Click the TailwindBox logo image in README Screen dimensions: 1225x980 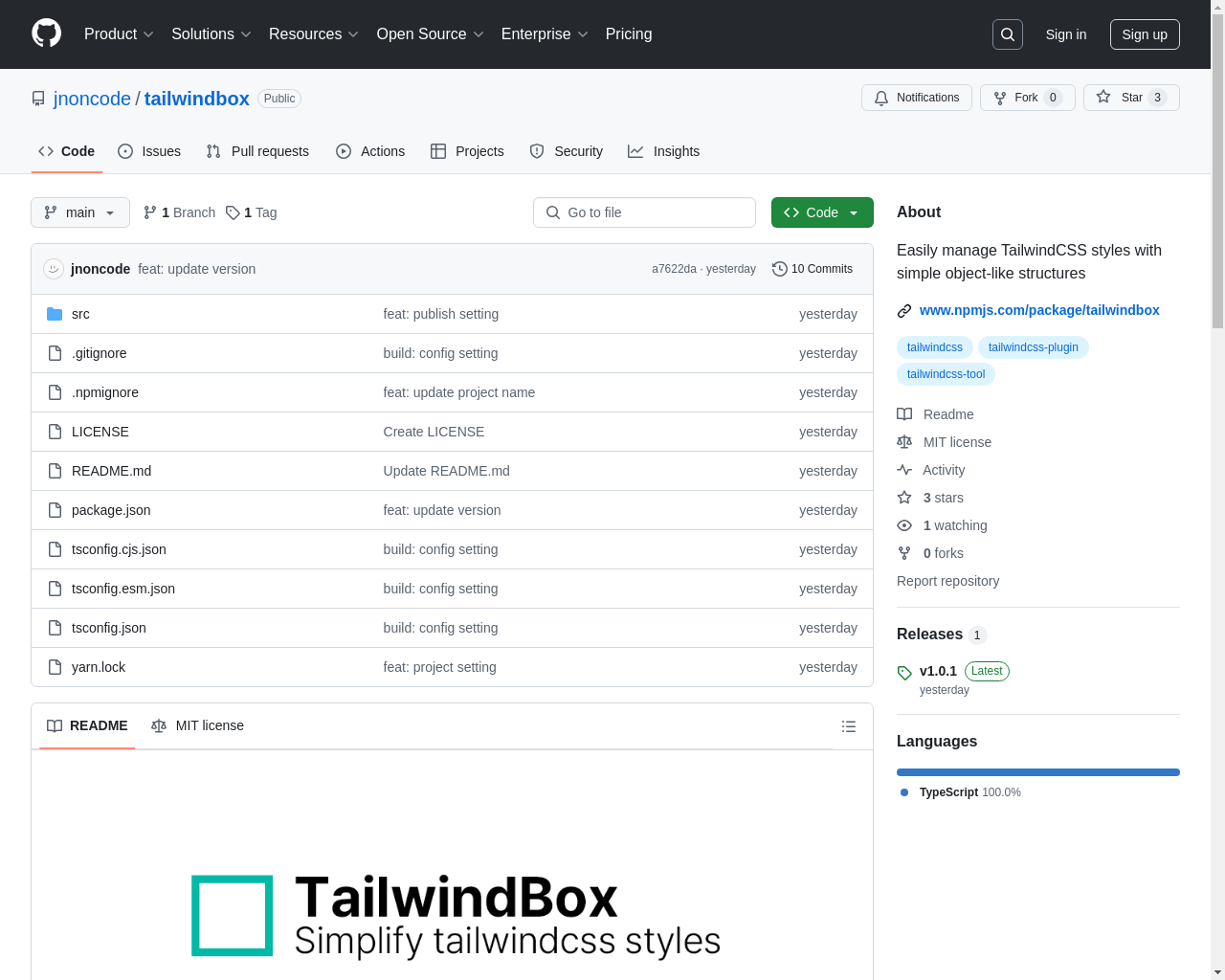(456, 916)
